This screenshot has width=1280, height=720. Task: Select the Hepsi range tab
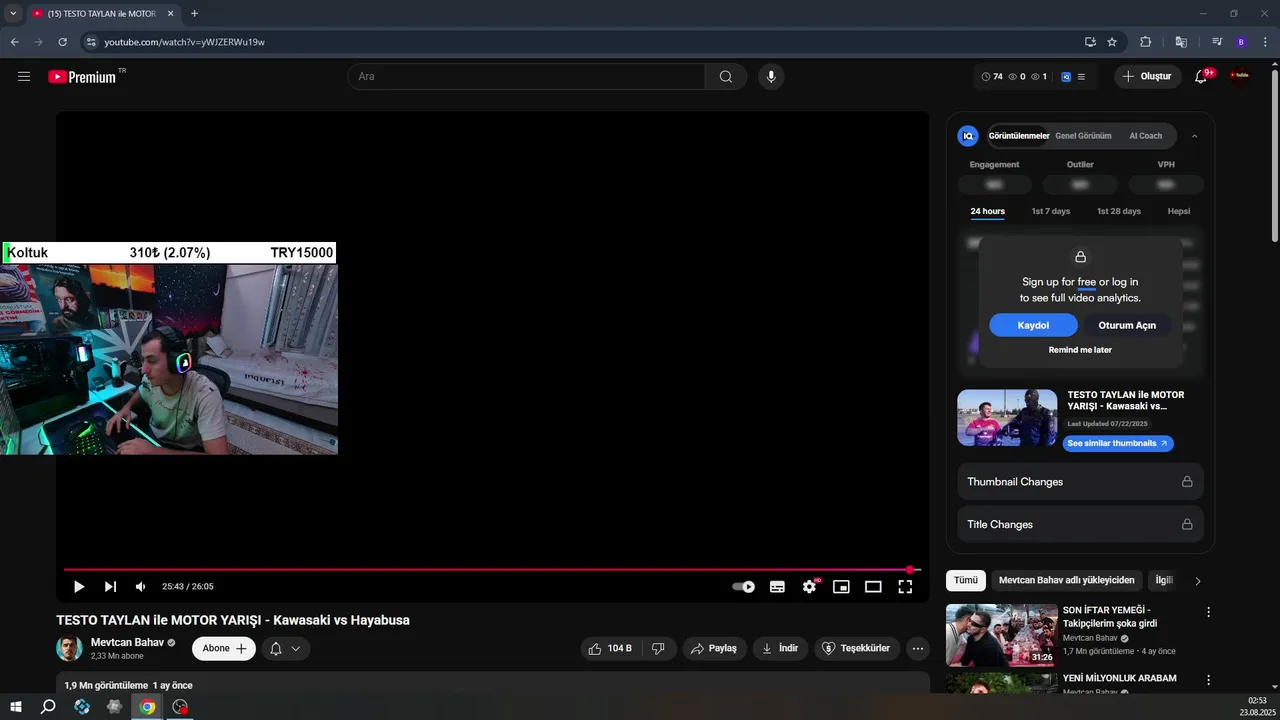tap(1179, 211)
